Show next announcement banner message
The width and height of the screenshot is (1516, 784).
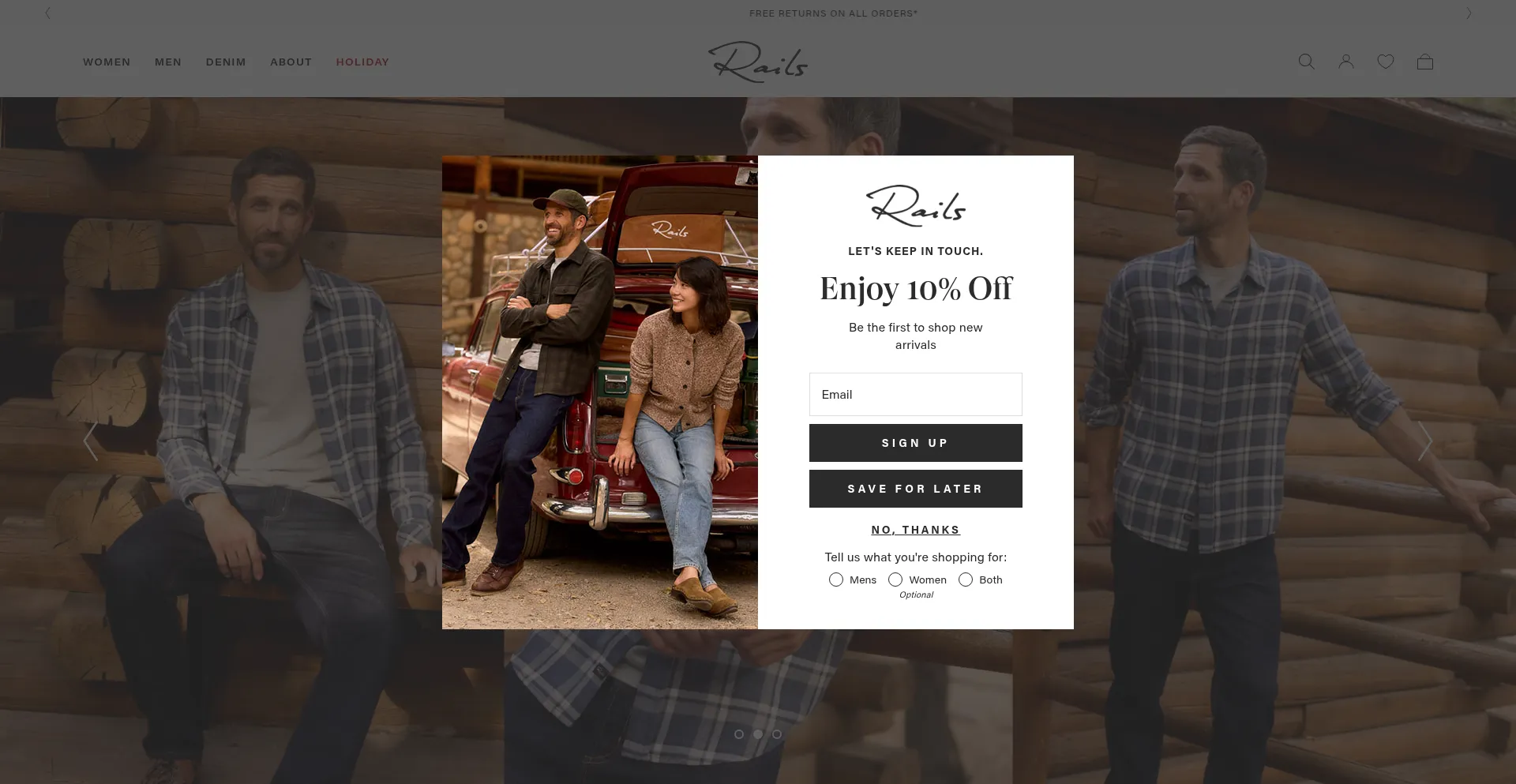click(x=1469, y=13)
